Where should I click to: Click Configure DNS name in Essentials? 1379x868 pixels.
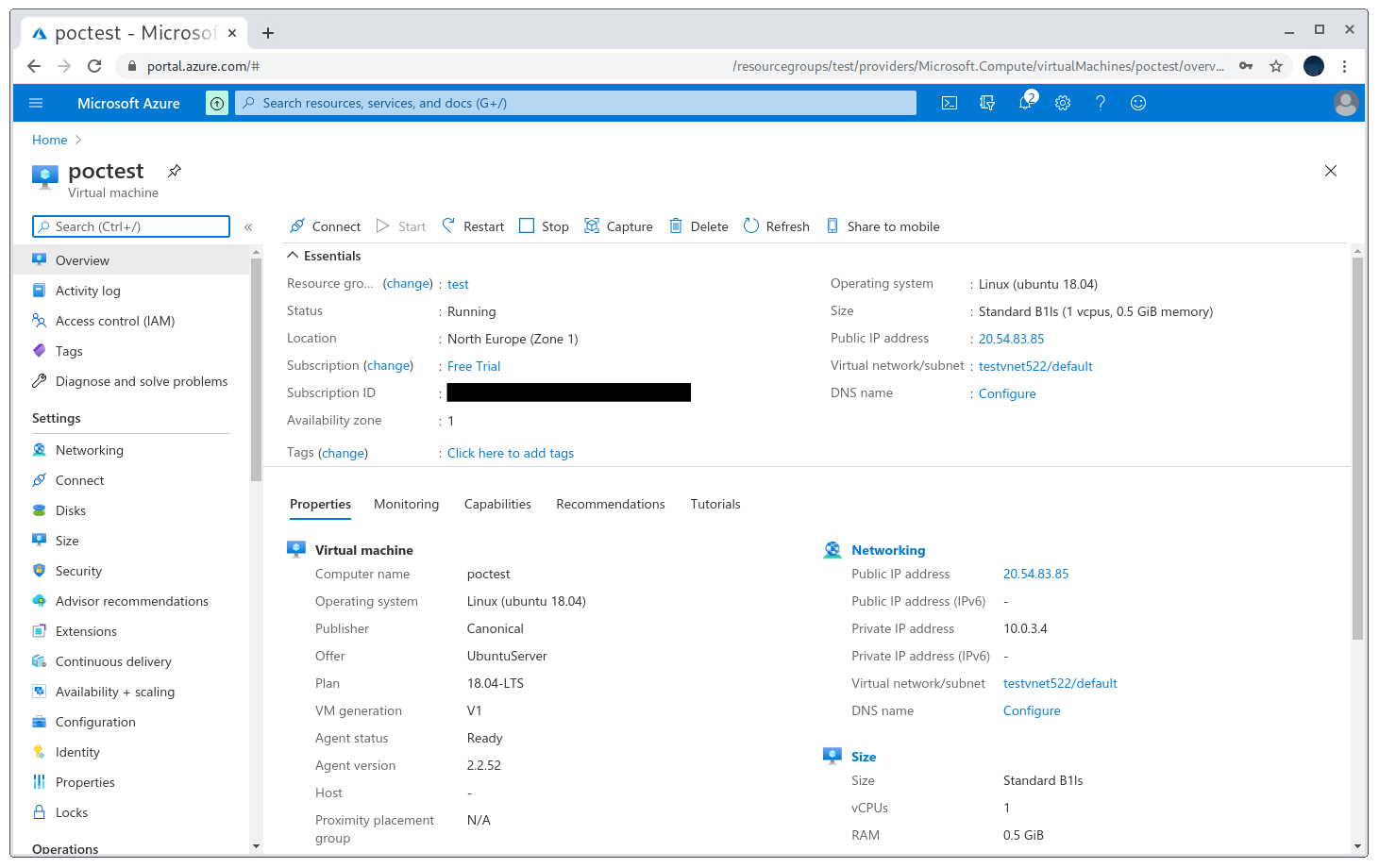[1007, 393]
